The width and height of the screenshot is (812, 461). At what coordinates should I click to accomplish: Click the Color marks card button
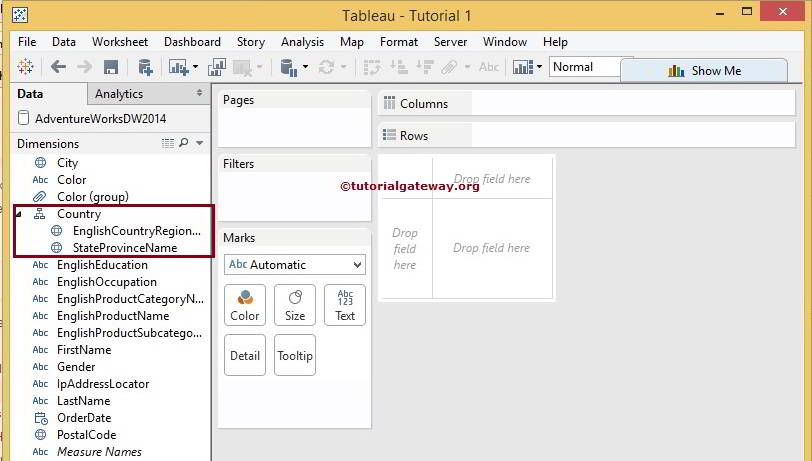(245, 305)
